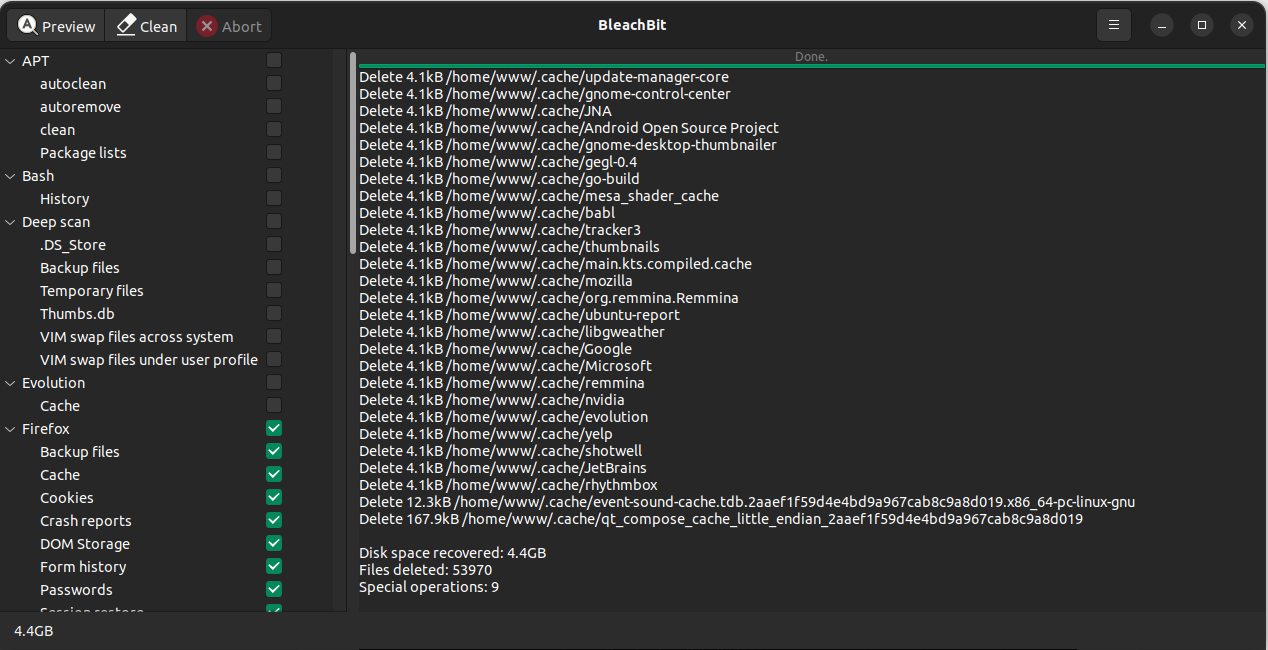Click the cleaner list scrollbar
This screenshot has width=1268, height=650.
(353, 152)
